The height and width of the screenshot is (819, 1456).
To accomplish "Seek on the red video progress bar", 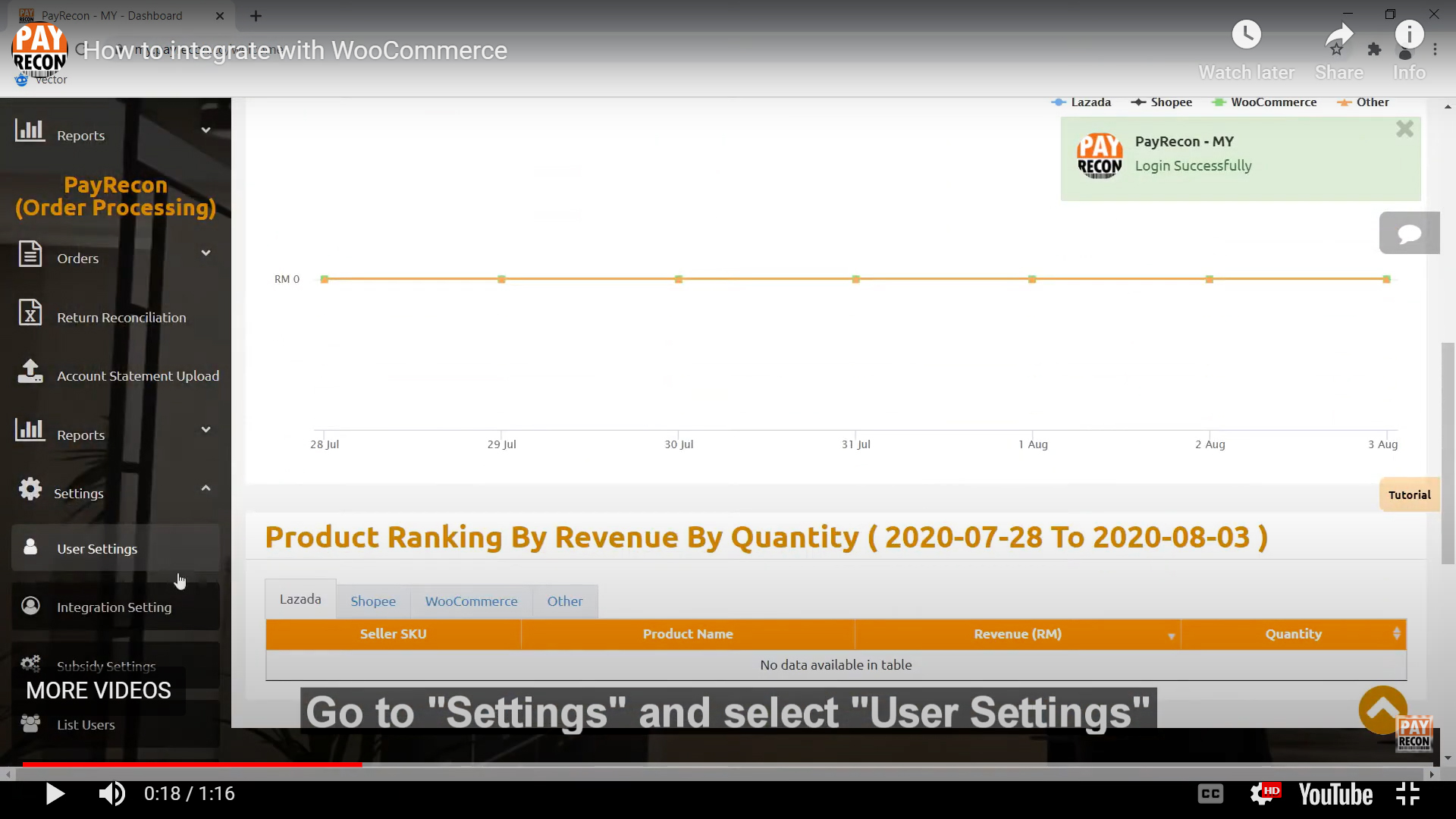I will click(x=192, y=764).
